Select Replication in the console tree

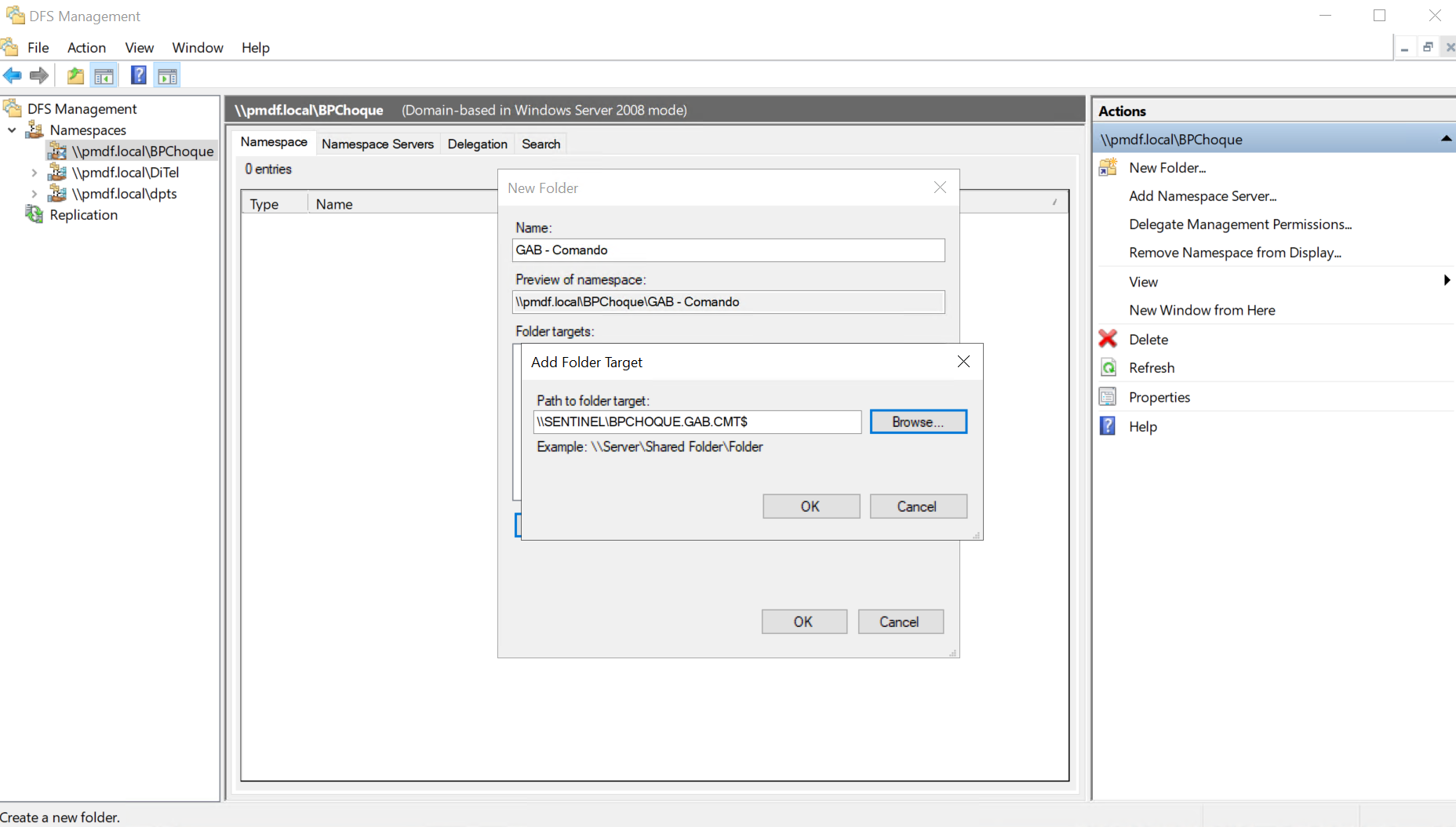pos(83,215)
